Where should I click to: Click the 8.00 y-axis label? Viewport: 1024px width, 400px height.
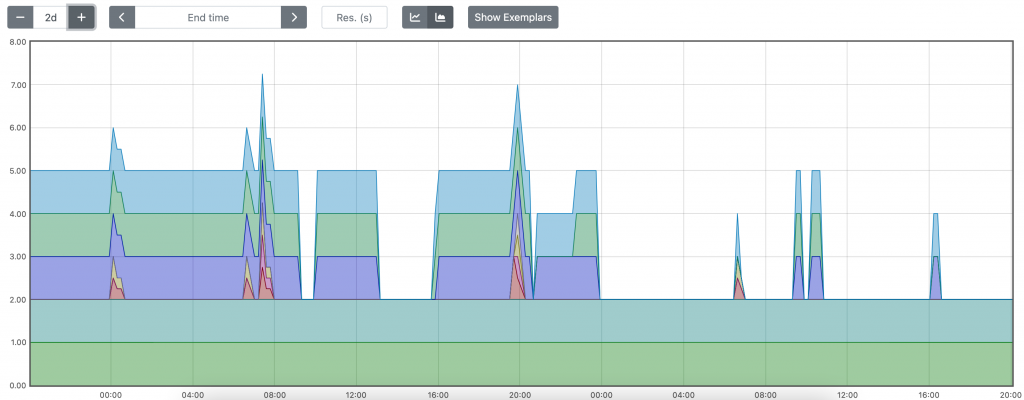click(15, 42)
